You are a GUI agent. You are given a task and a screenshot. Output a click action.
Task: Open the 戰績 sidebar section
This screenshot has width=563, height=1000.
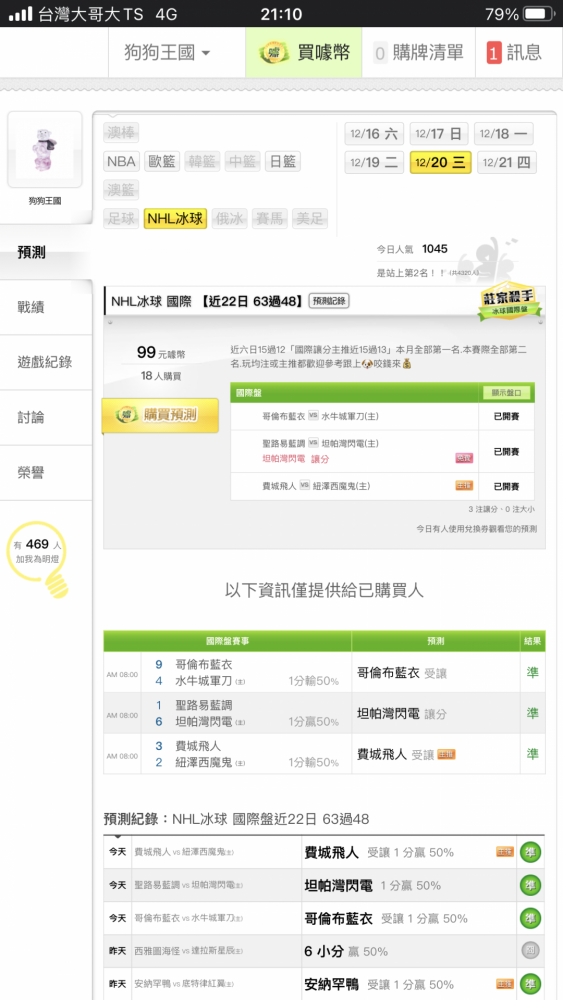point(46,307)
